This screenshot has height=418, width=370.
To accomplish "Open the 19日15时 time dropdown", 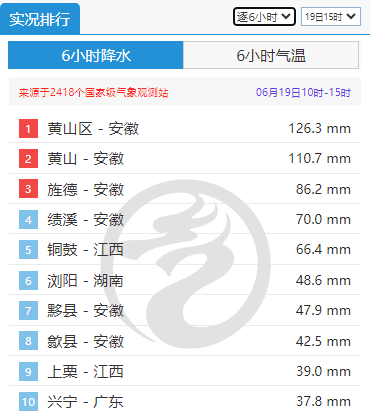I will (331, 17).
